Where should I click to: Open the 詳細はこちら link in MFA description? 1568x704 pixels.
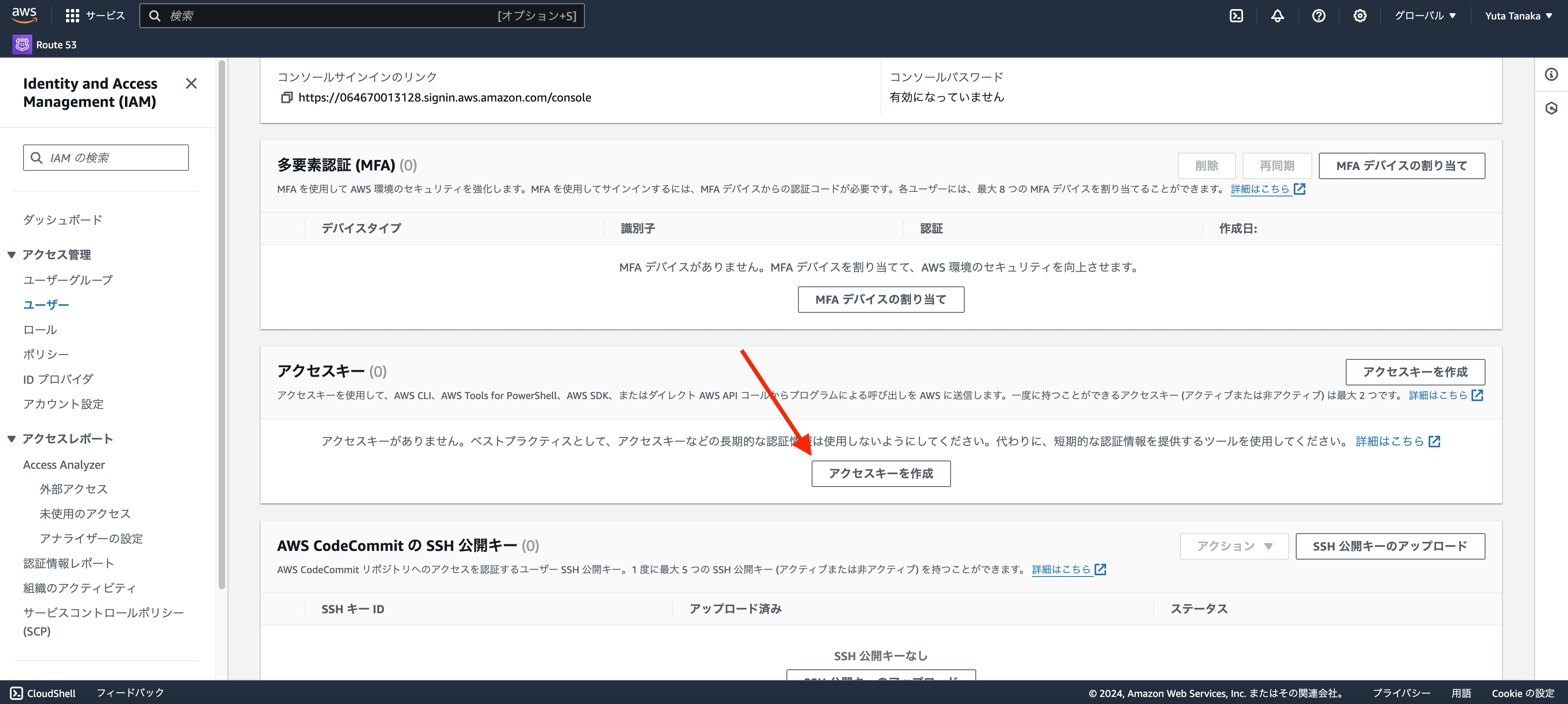tap(1260, 189)
